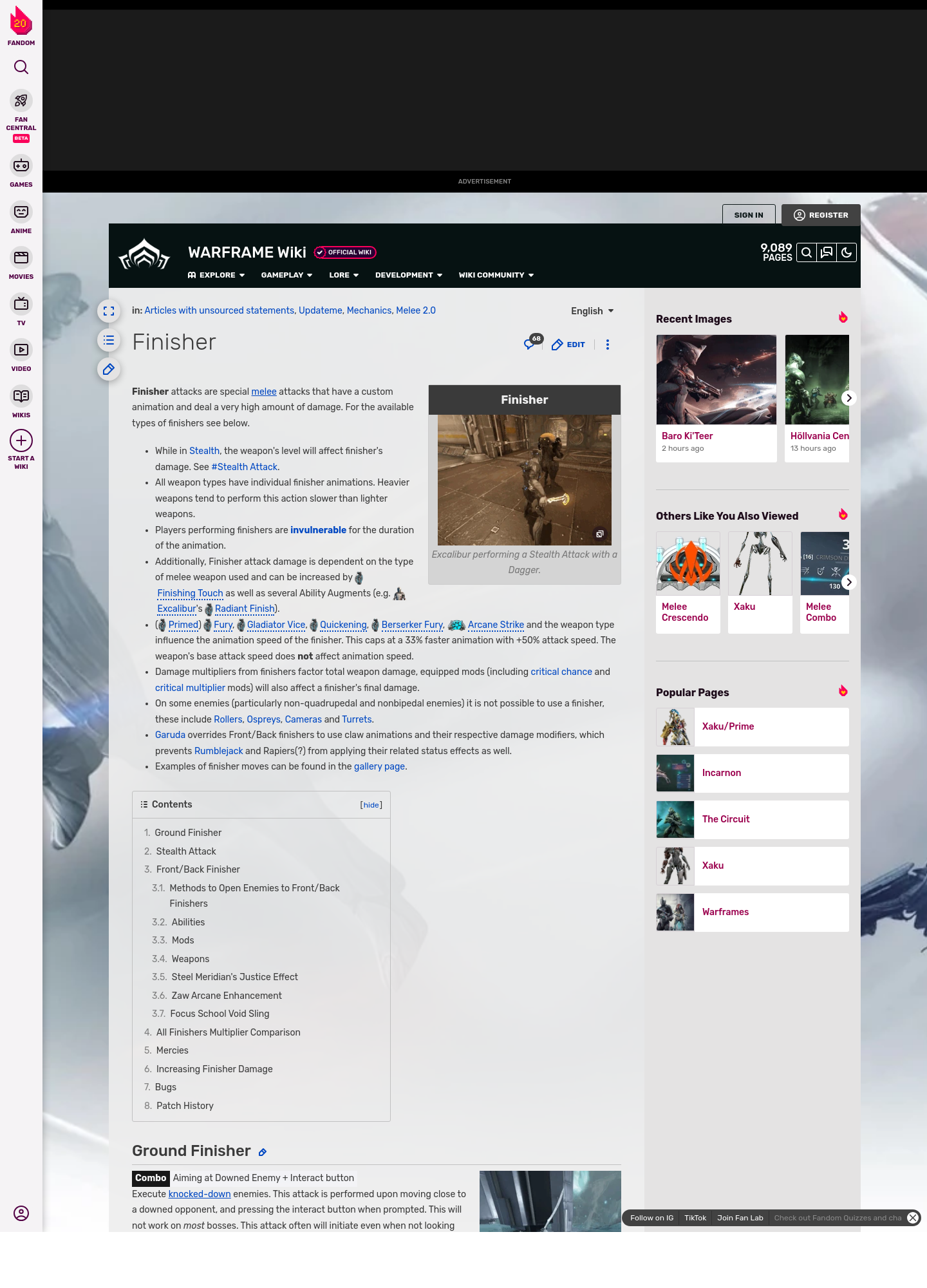Follow the Garuda link

tap(170, 735)
